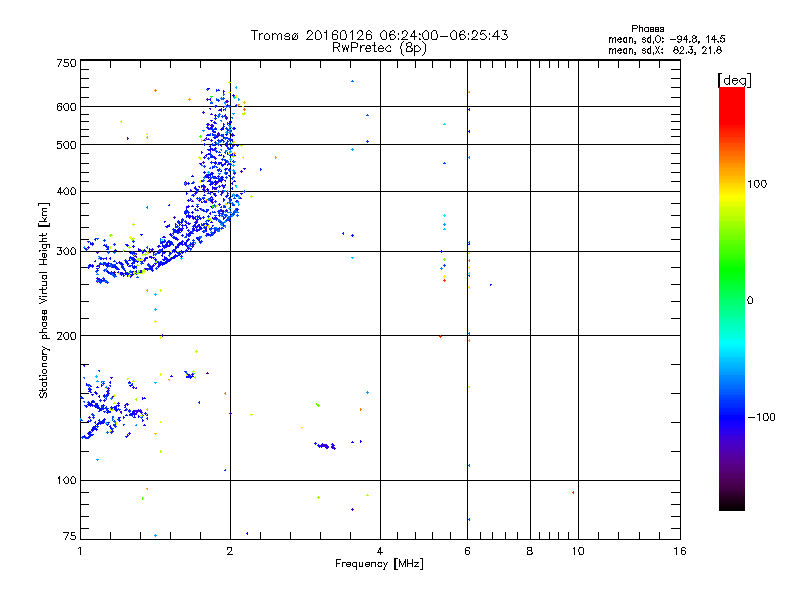
Task: Click the x-axis tick label '8'
Action: click(530, 551)
